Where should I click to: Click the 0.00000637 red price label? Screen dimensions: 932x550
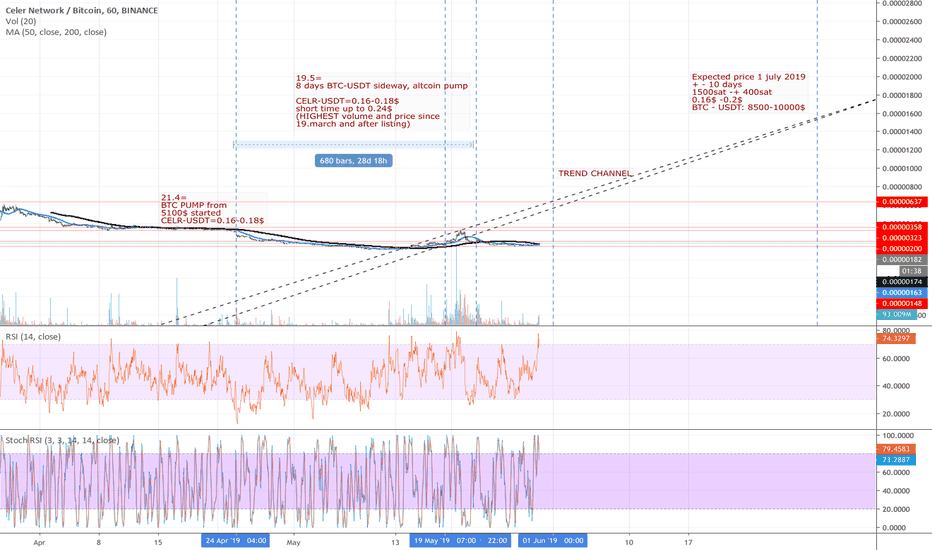tap(902, 202)
